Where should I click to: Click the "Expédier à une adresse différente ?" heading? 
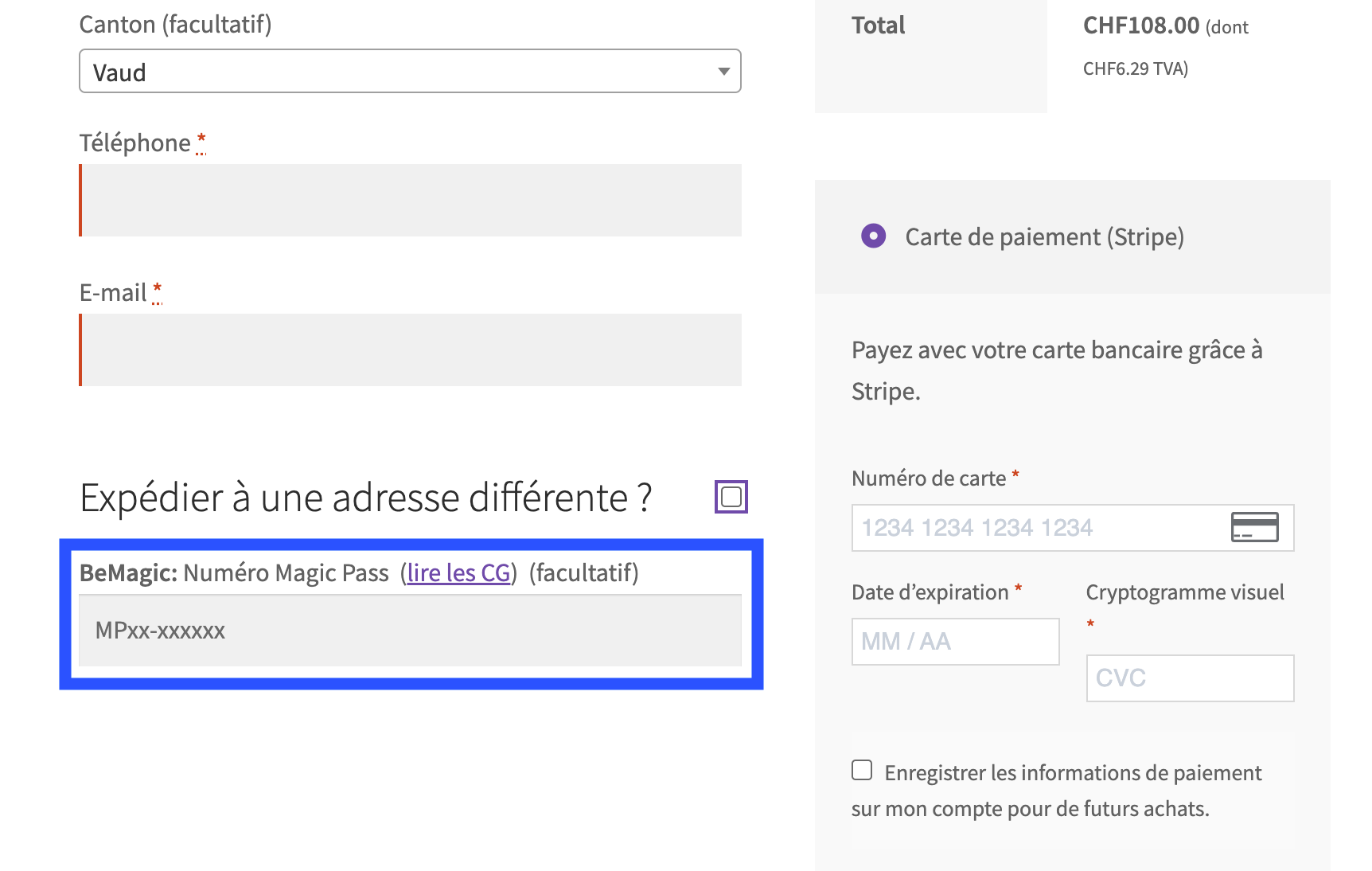coord(366,498)
